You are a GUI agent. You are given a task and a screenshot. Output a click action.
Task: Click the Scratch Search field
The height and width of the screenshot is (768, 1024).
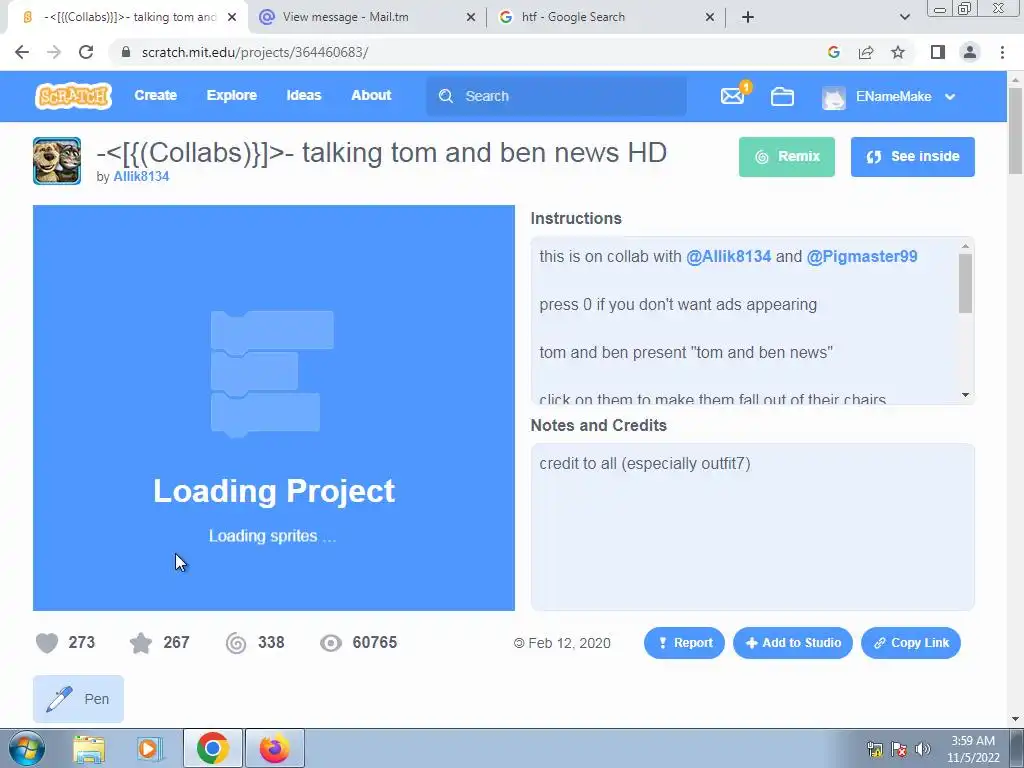coord(556,96)
